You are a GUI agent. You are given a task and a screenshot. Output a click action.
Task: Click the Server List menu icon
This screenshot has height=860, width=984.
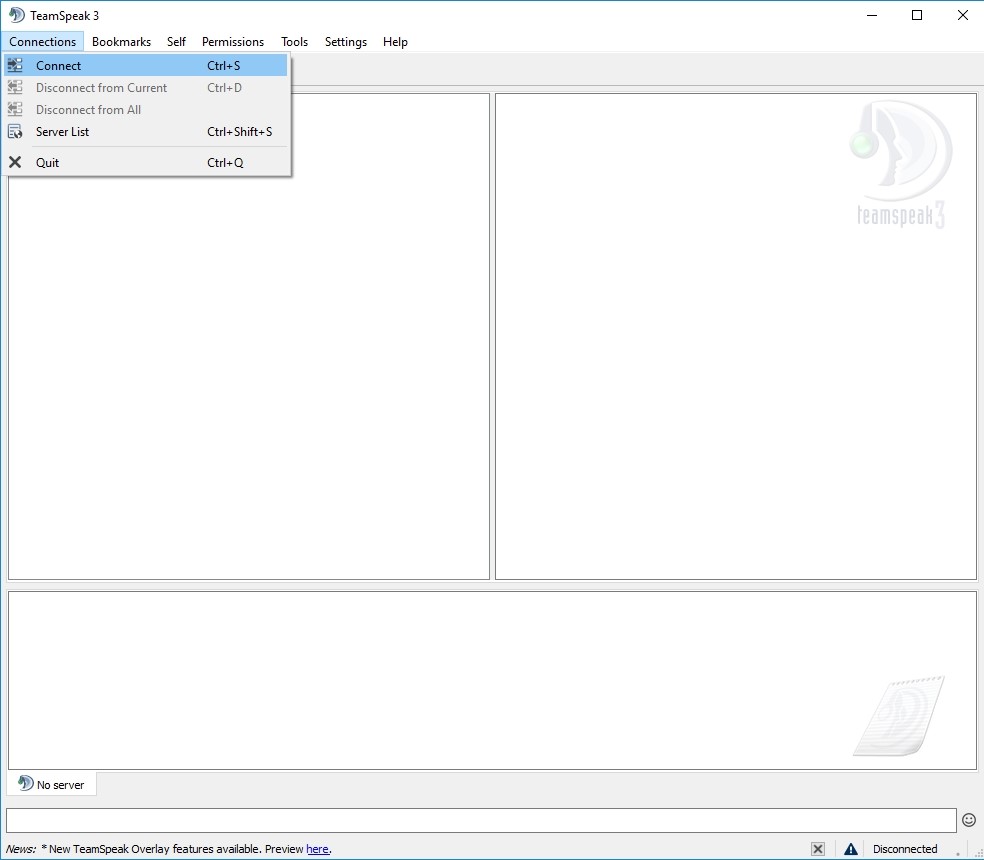point(15,132)
